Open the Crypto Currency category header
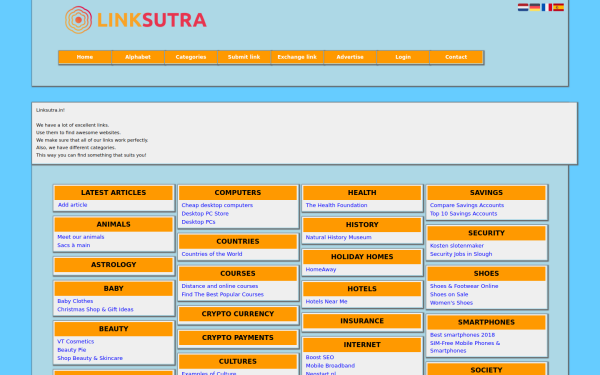This screenshot has width=600, height=375. coord(238,314)
